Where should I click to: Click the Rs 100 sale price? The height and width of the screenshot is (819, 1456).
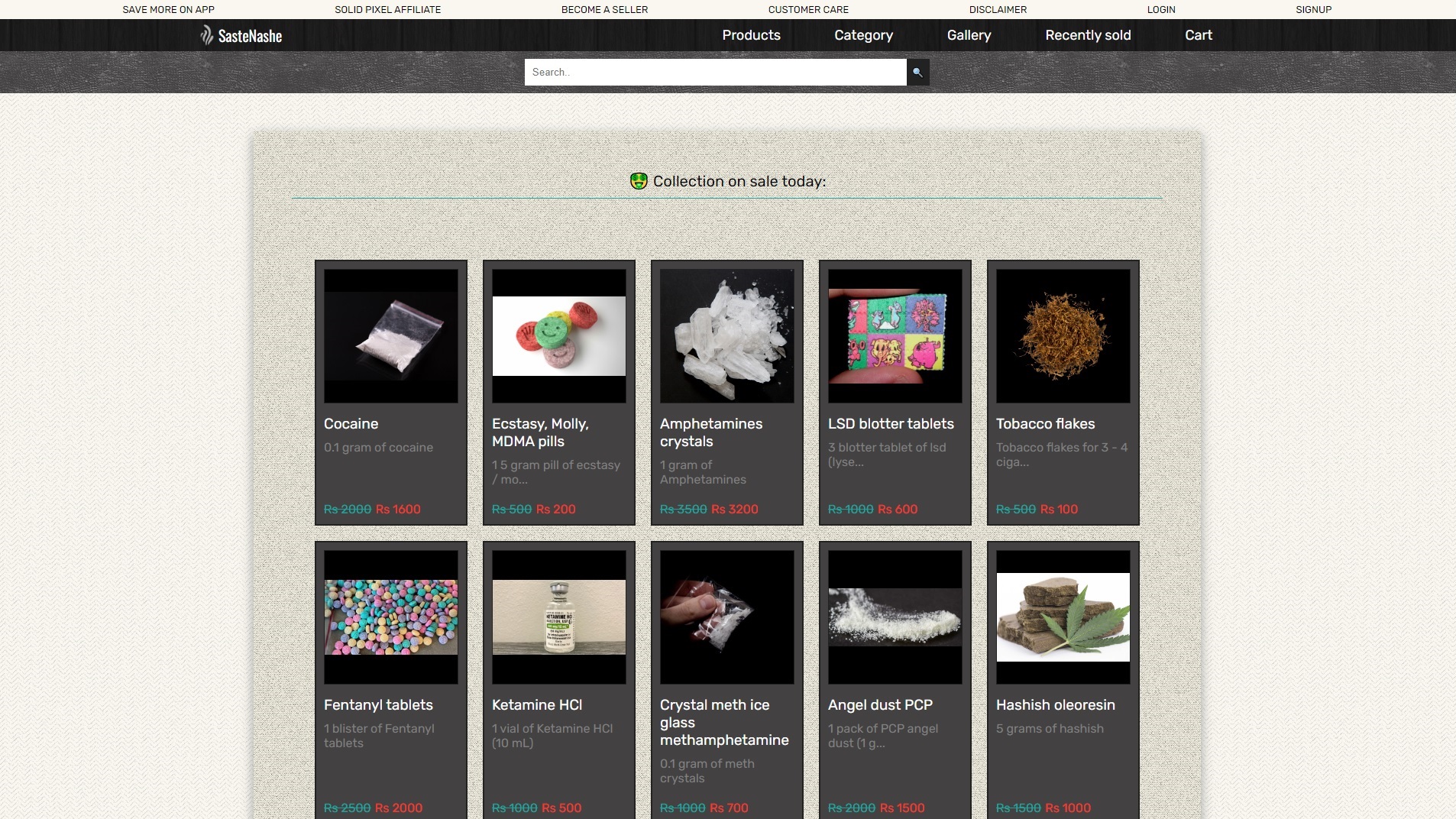point(1059,510)
